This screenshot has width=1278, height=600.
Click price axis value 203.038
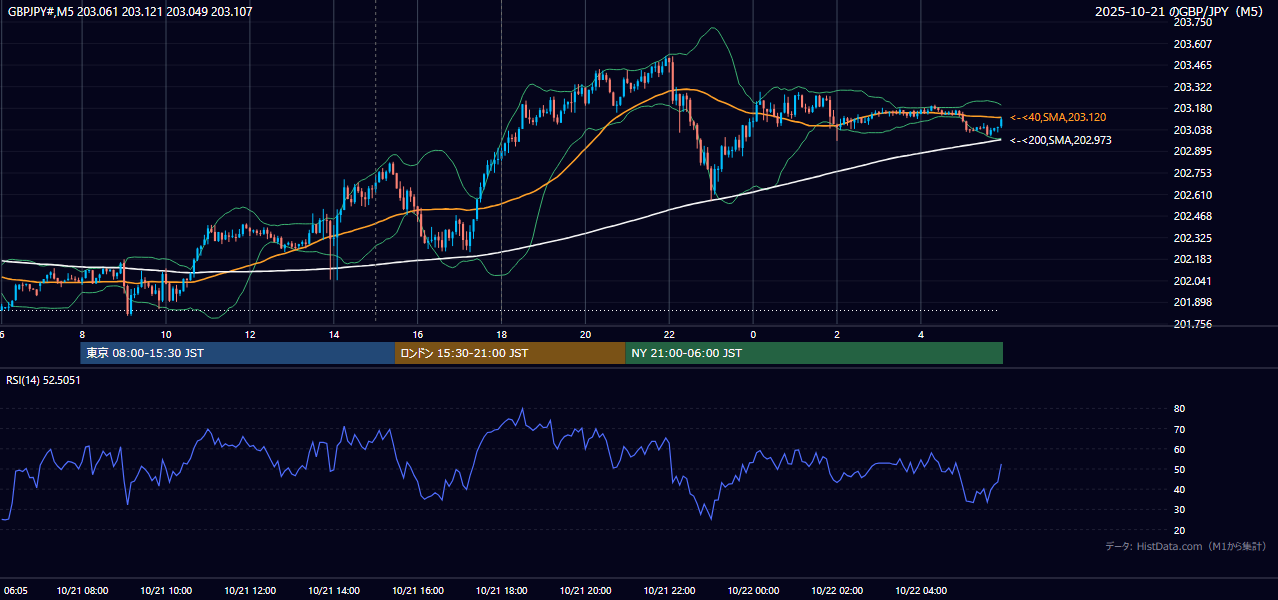[x=1192, y=130]
